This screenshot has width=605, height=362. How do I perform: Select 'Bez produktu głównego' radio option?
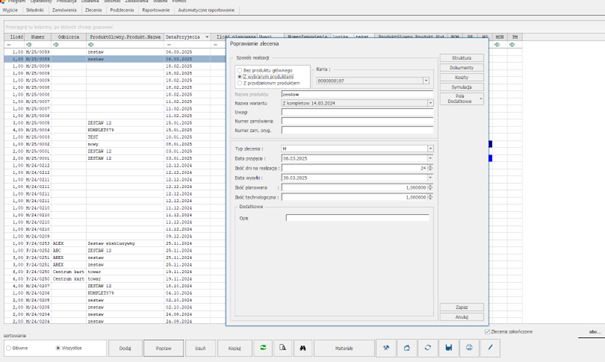[x=240, y=70]
